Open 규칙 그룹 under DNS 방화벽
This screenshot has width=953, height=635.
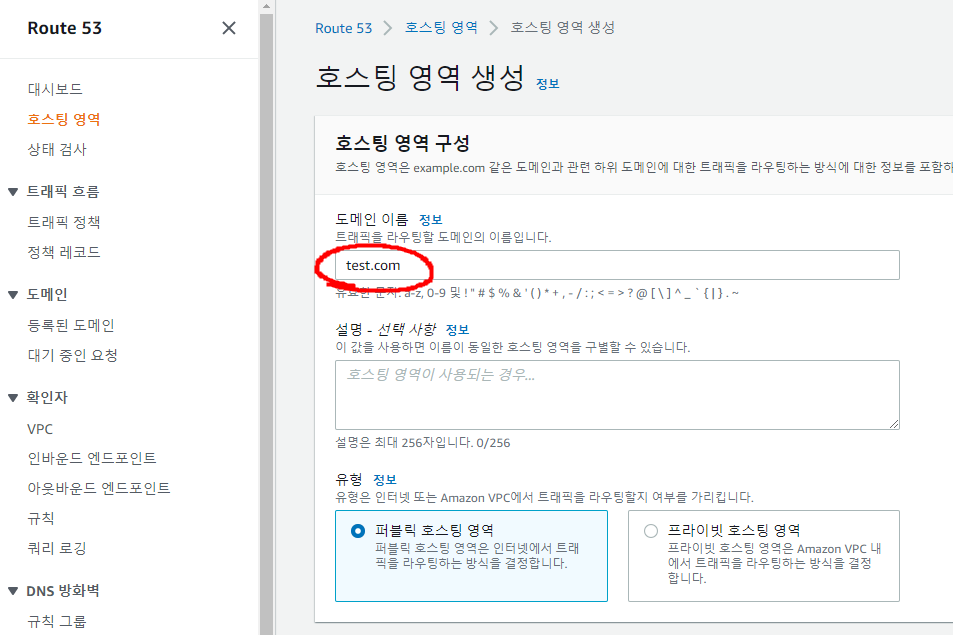(x=57, y=621)
